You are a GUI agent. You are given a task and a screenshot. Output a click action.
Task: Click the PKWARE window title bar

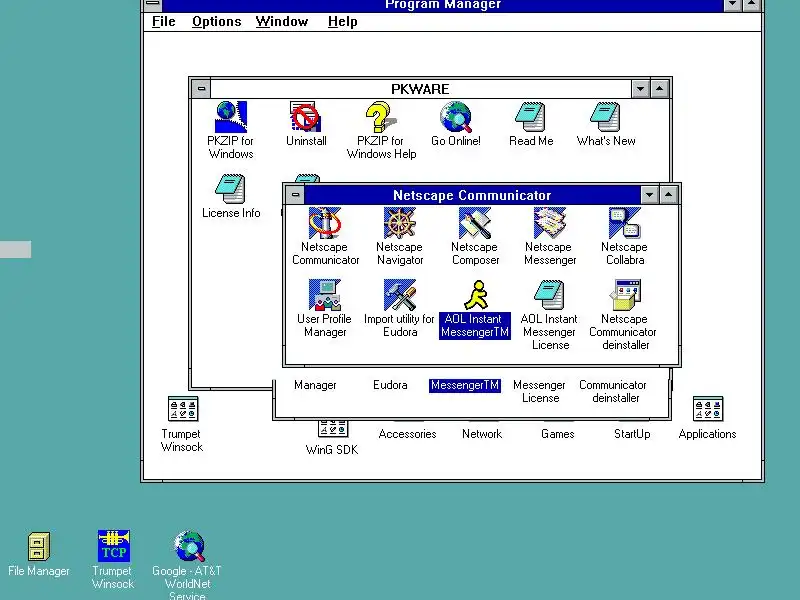tap(420, 89)
